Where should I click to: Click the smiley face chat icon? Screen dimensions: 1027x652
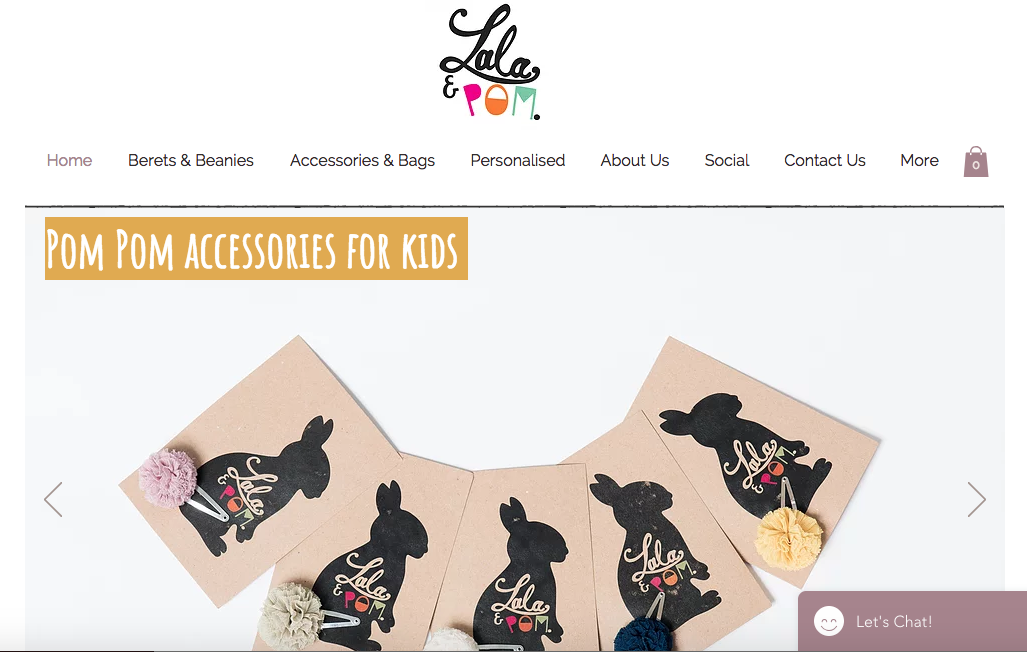pos(829,621)
